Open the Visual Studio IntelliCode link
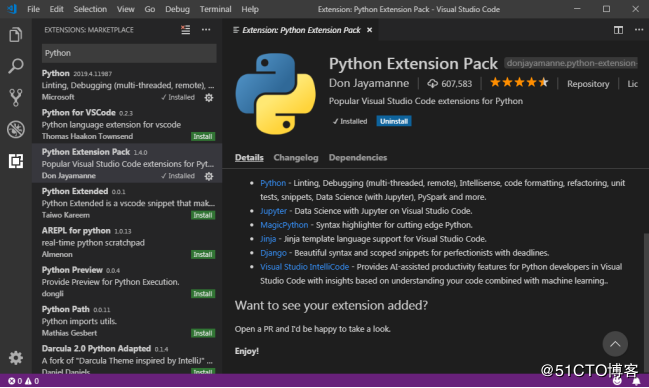The image size is (649, 388). pos(304,267)
